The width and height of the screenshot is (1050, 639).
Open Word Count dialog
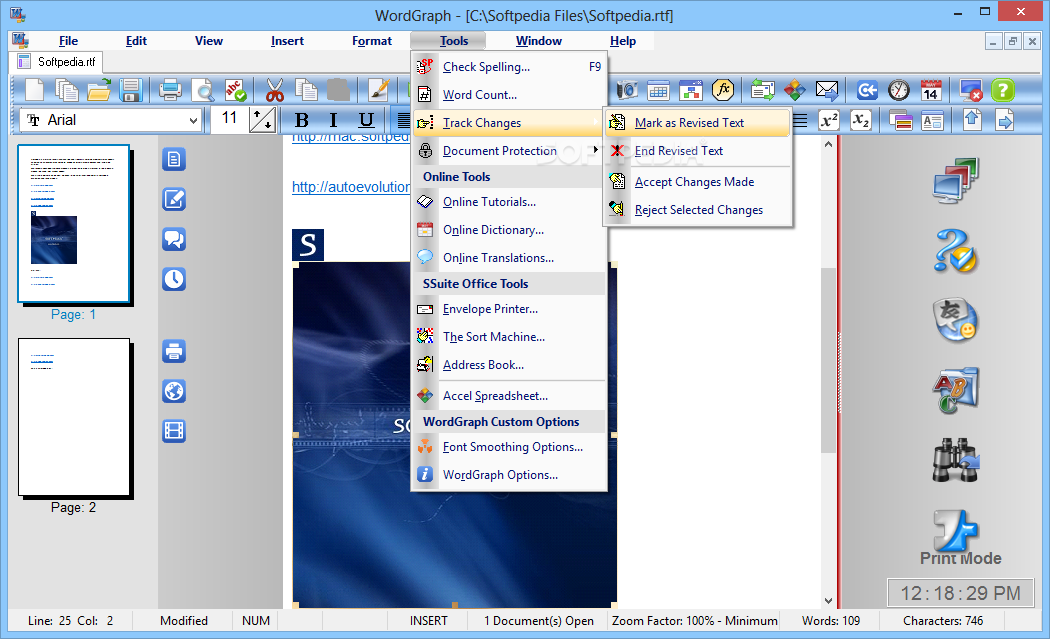(509, 94)
